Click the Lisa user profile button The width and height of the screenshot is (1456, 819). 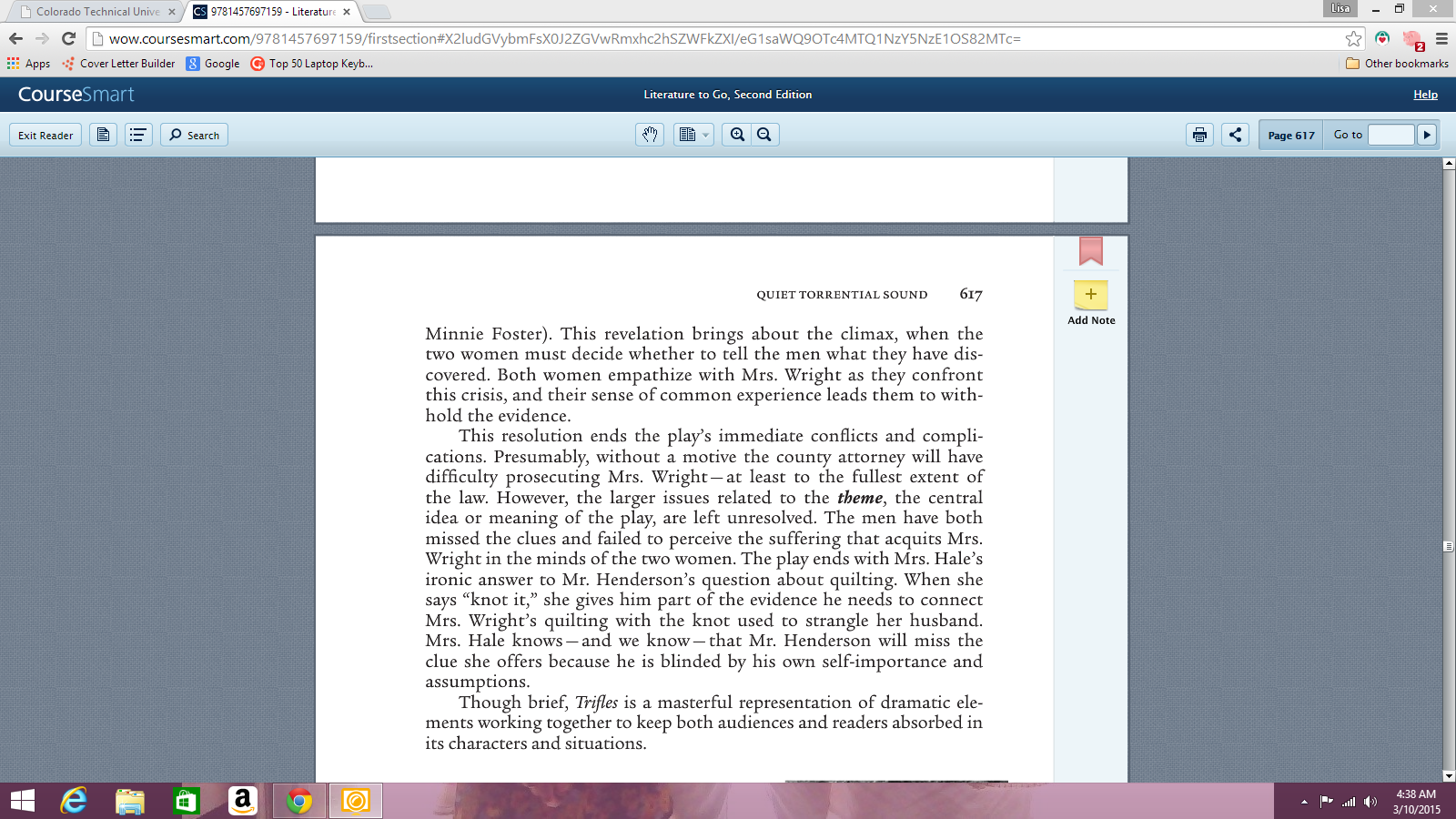tap(1340, 8)
